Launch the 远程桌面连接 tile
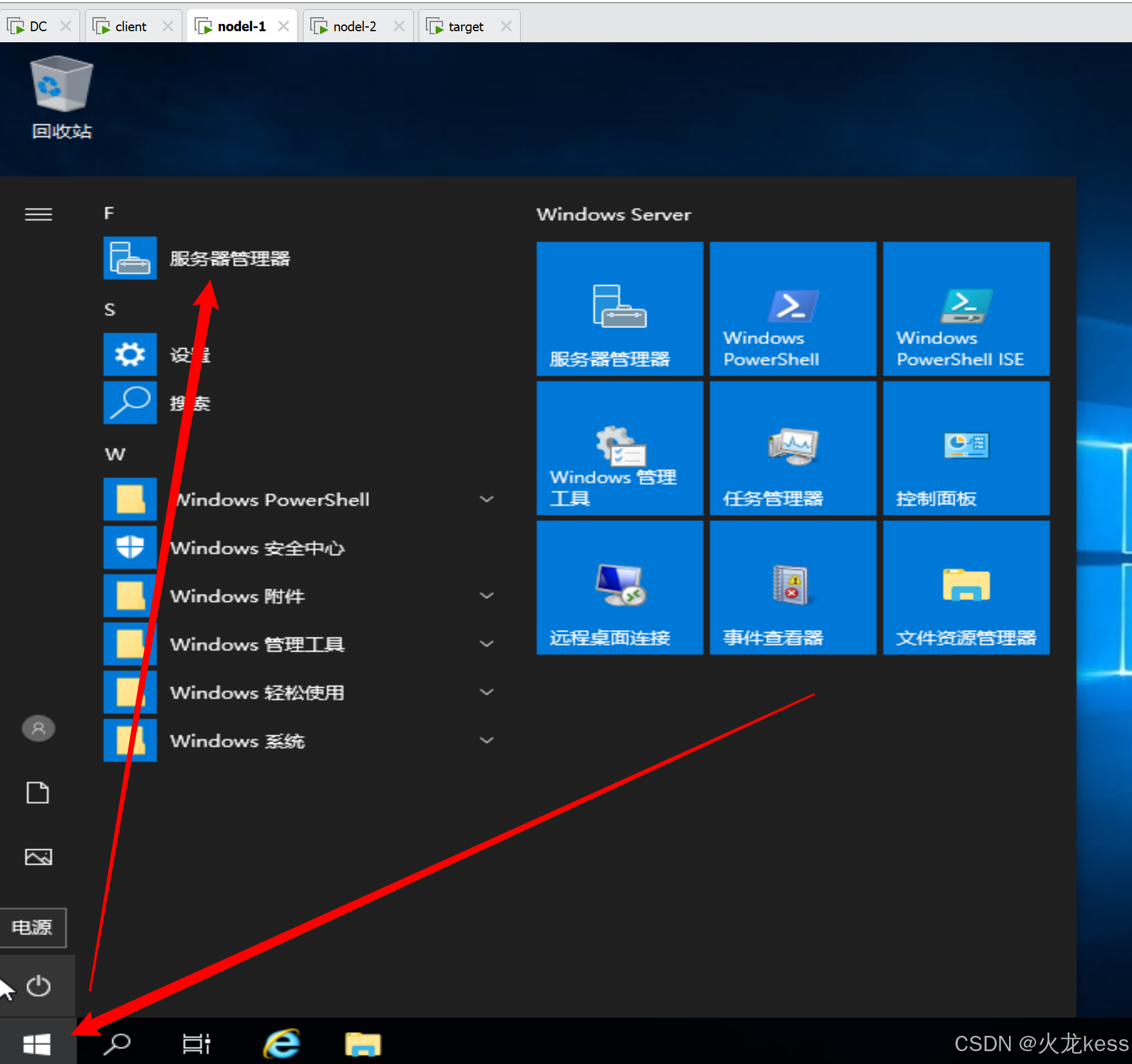 (x=620, y=587)
